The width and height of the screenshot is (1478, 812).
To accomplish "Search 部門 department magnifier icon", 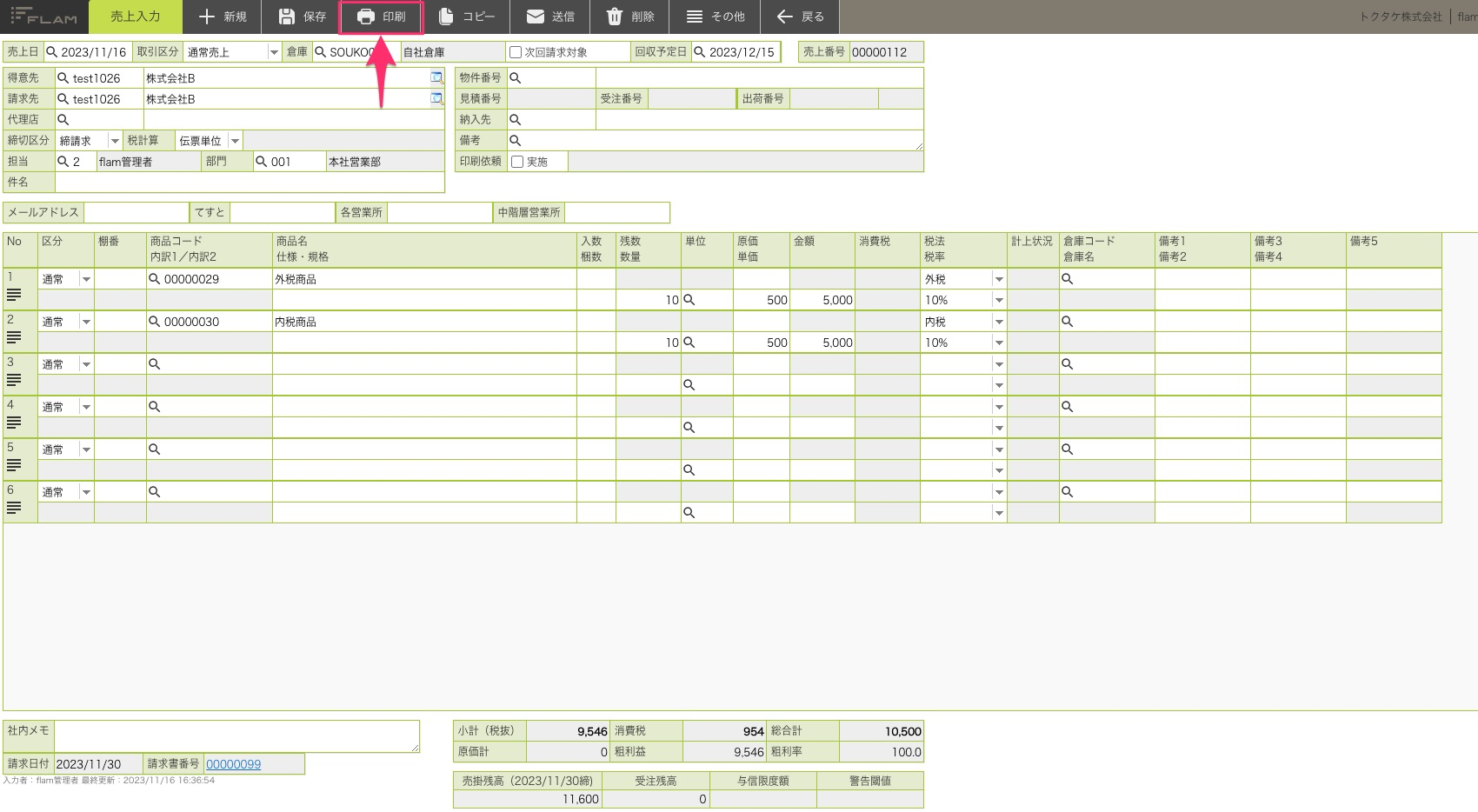I will pyautogui.click(x=261, y=162).
